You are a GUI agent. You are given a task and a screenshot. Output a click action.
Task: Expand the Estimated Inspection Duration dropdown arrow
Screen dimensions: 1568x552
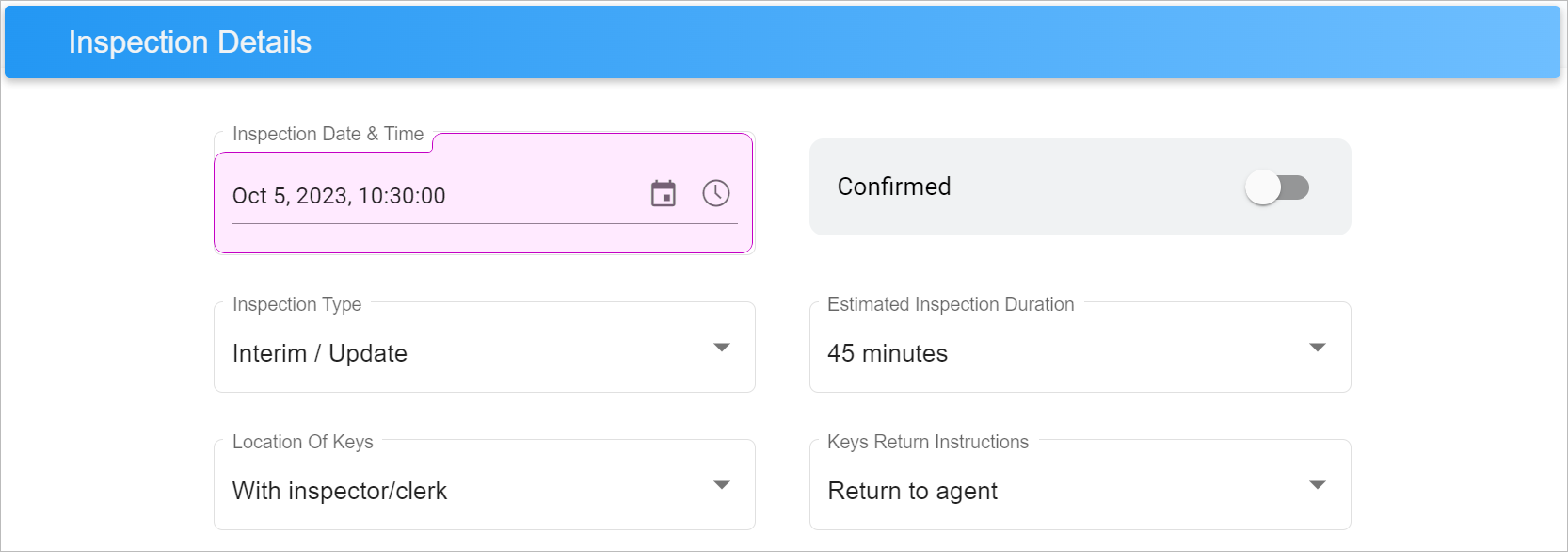pyautogui.click(x=1318, y=348)
